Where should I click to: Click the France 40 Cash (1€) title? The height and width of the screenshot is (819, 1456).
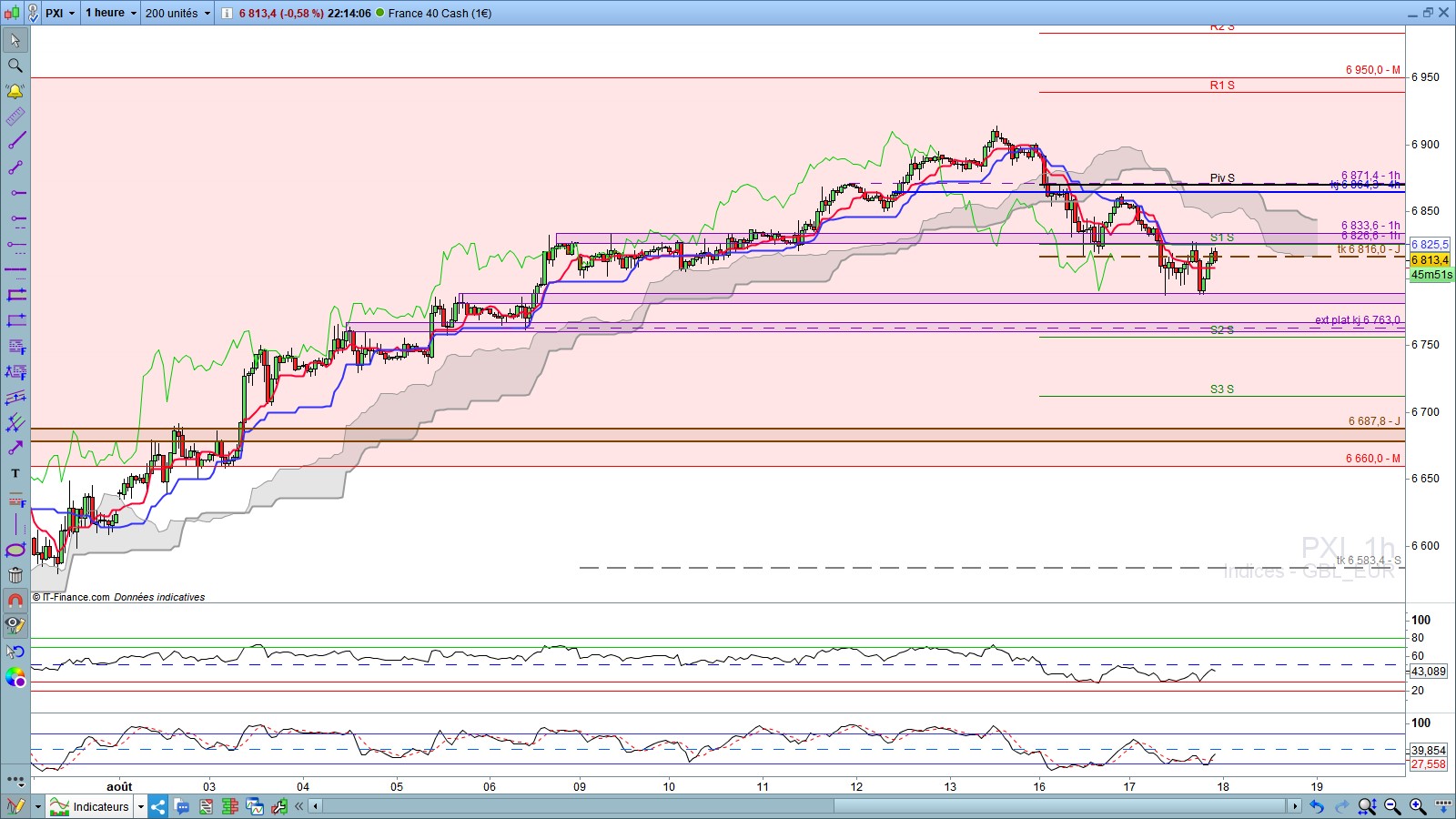[440, 14]
